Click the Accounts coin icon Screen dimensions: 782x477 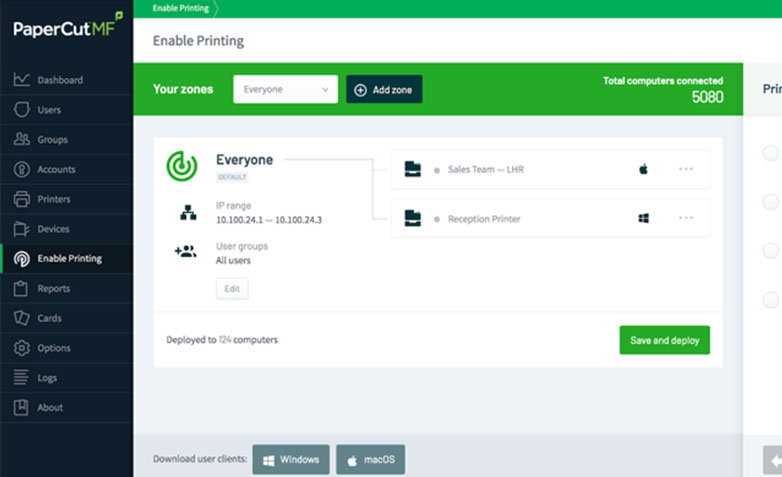pyautogui.click(x=21, y=169)
